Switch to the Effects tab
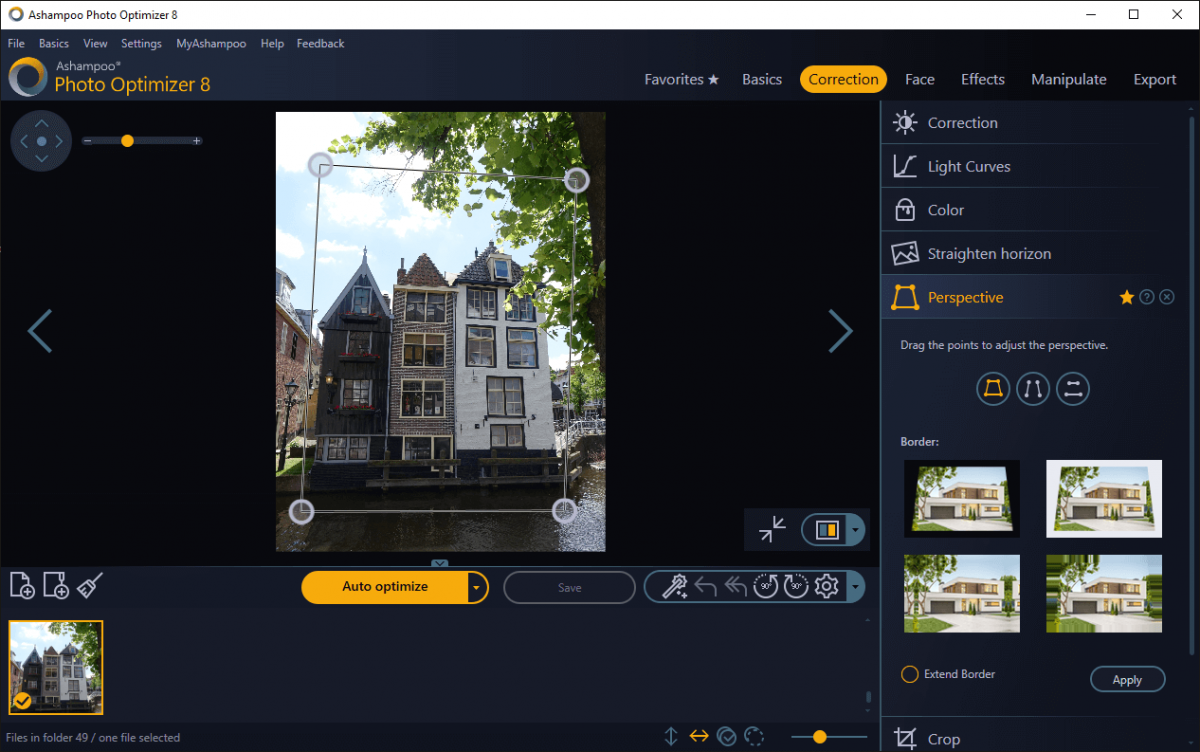1200x752 pixels. tap(982, 79)
